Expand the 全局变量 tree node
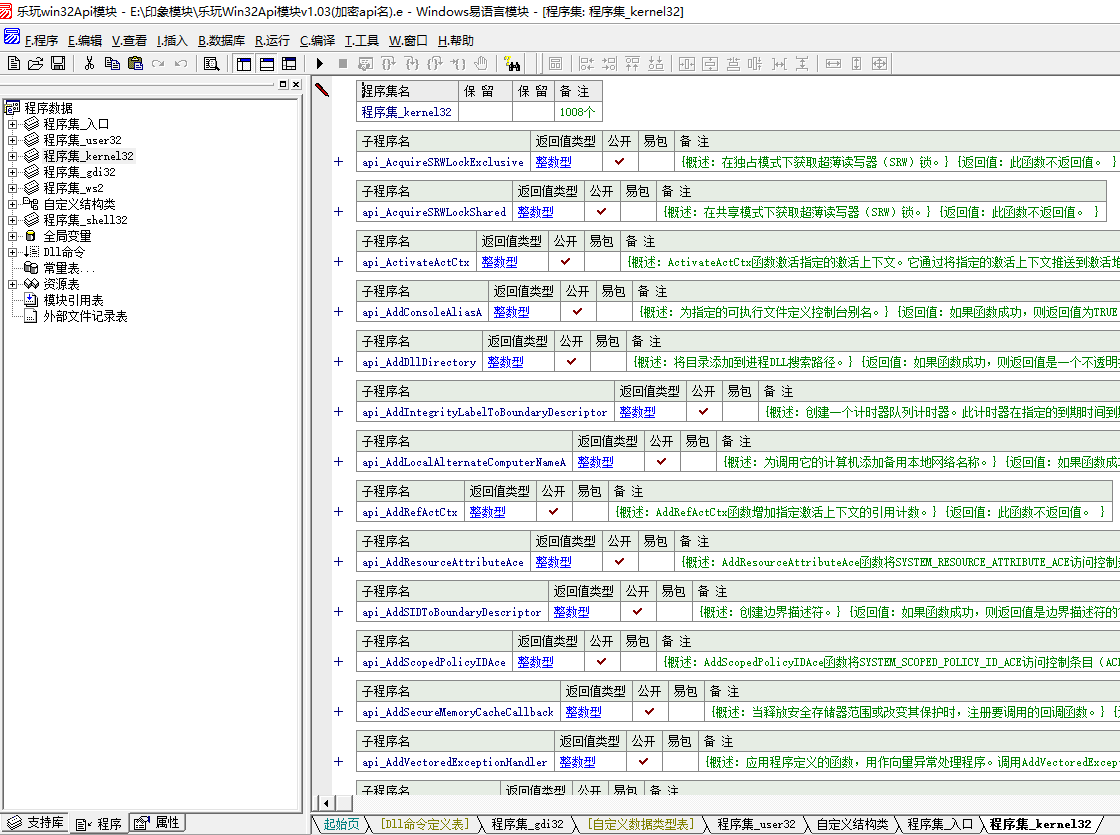The width and height of the screenshot is (1120, 835). [x=13, y=236]
